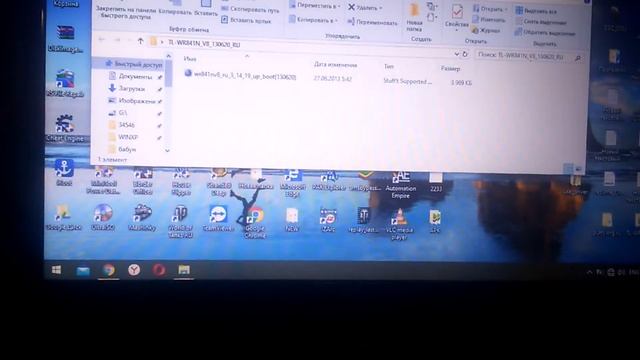Click the Копировать (Copy) ribbon button
Image resolution: width=640 pixels, height=360 pixels.
175,9
